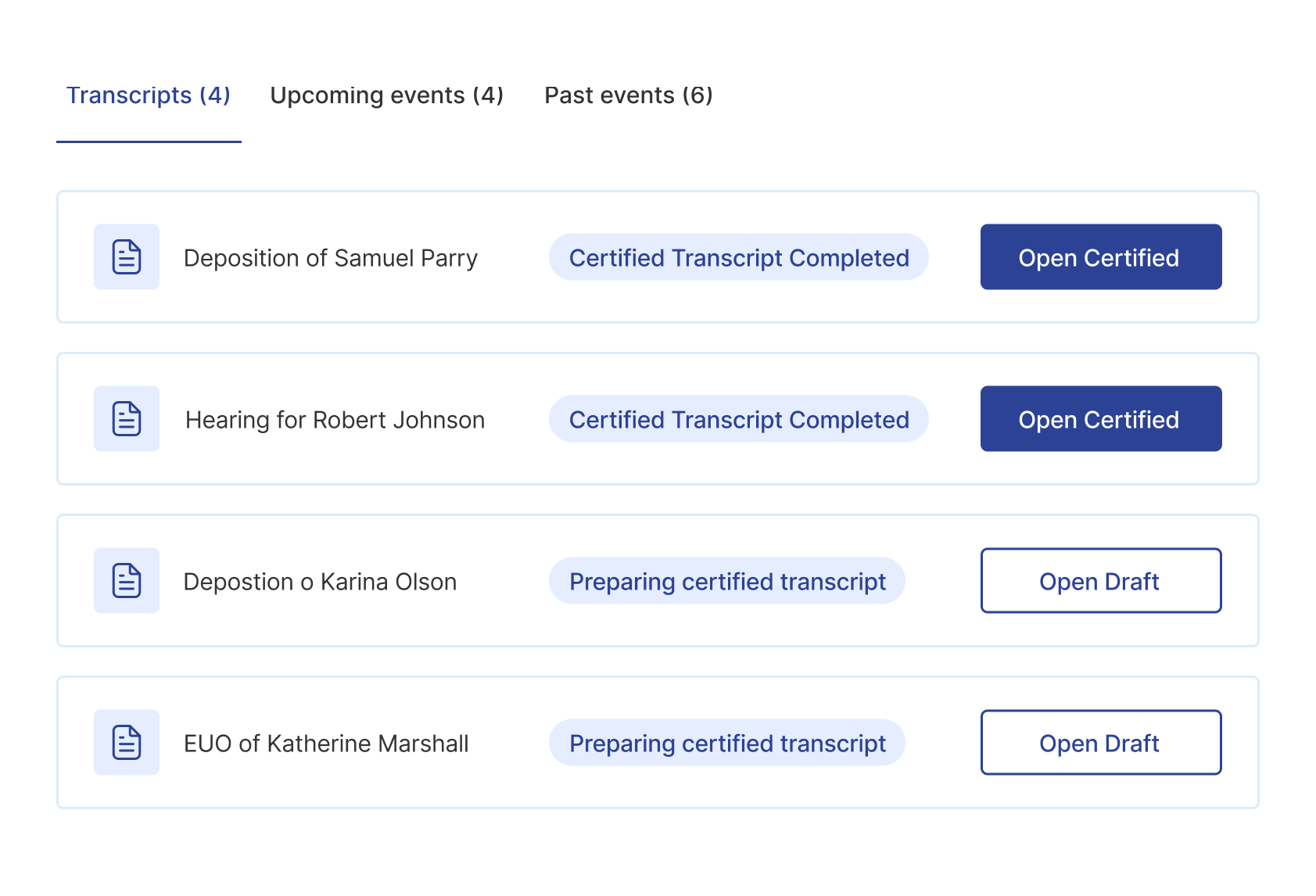The width and height of the screenshot is (1316, 896).
Task: Go to the Past events tab
Action: coord(629,95)
